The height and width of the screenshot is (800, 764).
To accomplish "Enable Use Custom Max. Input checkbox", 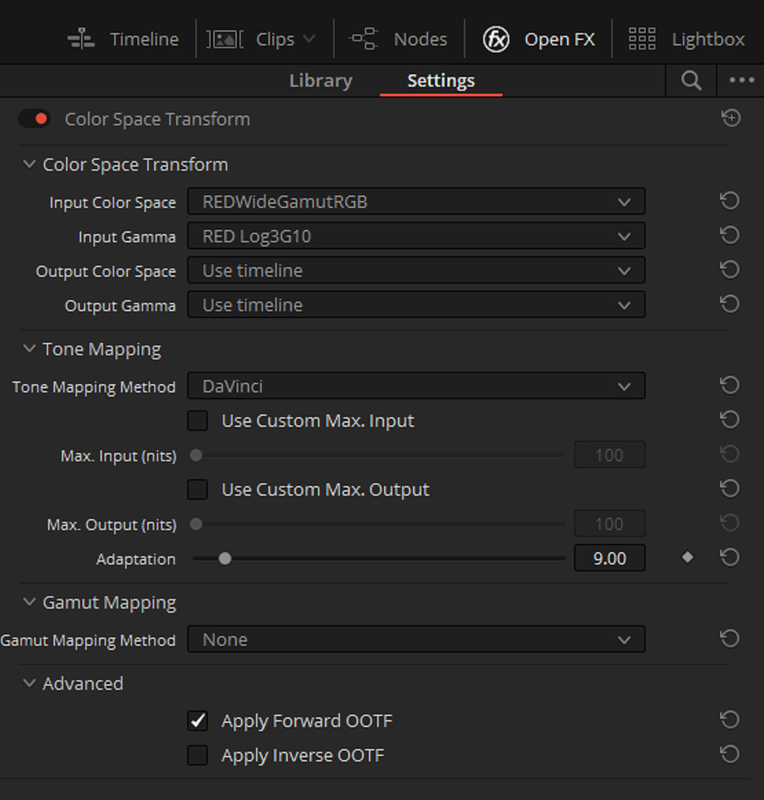I will [198, 421].
